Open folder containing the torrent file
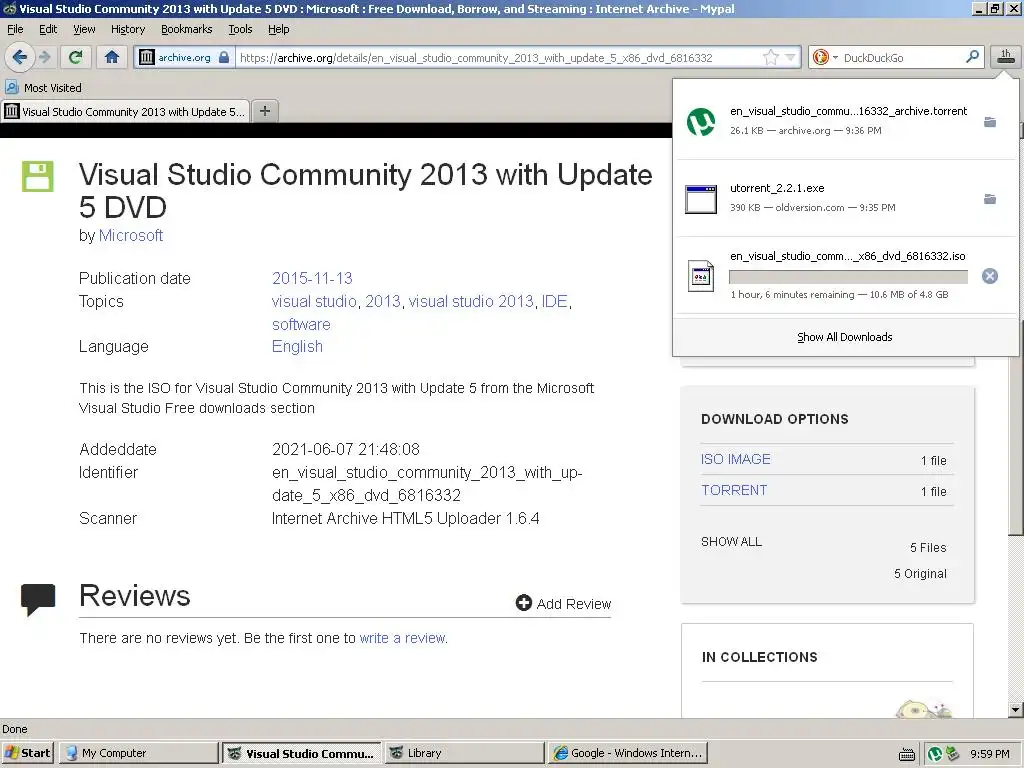Image resolution: width=1024 pixels, height=768 pixels. [990, 122]
